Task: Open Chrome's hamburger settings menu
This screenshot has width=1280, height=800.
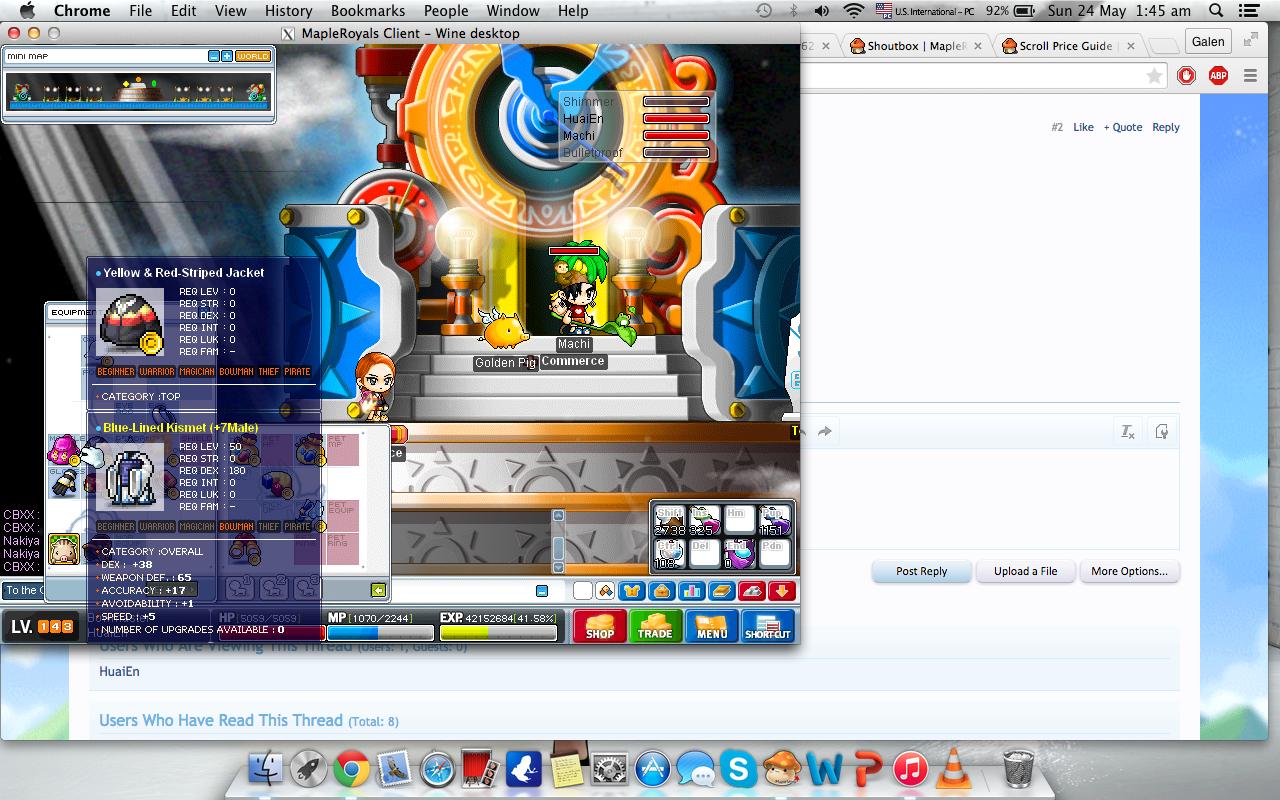Action: point(1250,75)
